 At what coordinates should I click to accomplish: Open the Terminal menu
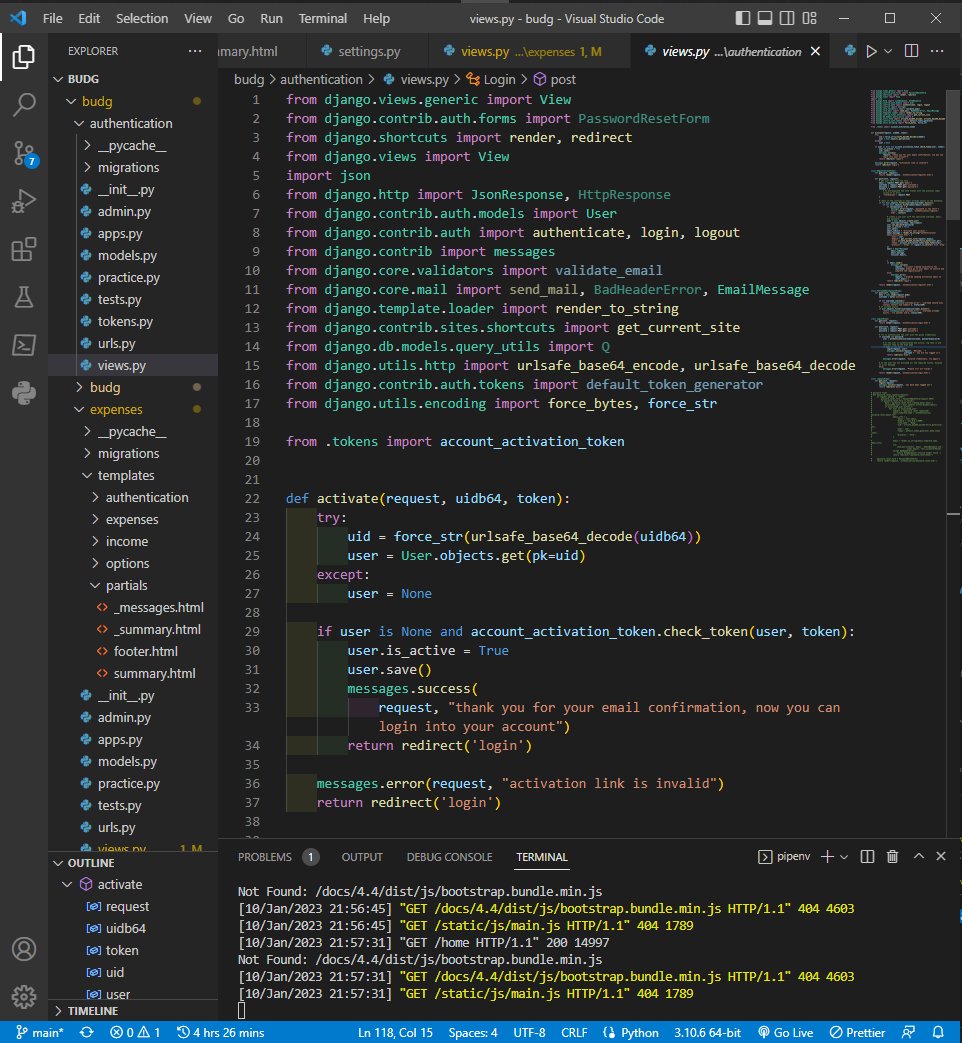pyautogui.click(x=322, y=19)
